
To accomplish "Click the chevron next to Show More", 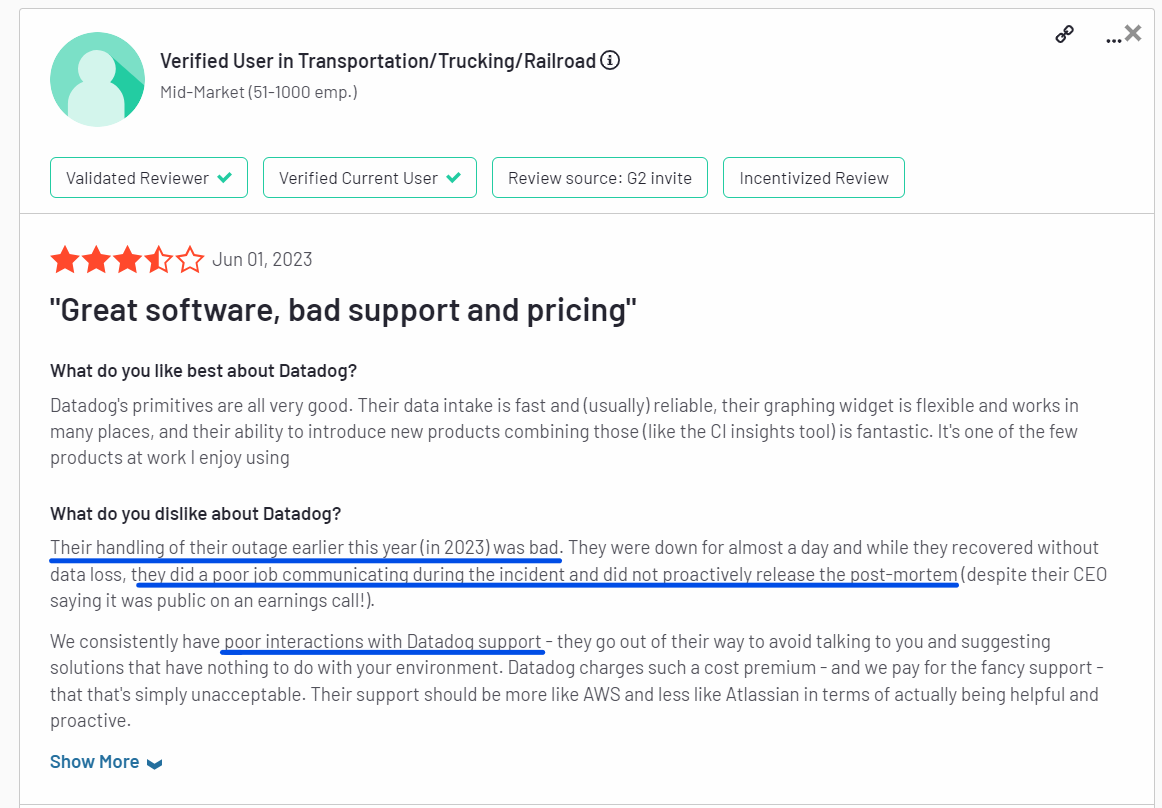I will (154, 764).
